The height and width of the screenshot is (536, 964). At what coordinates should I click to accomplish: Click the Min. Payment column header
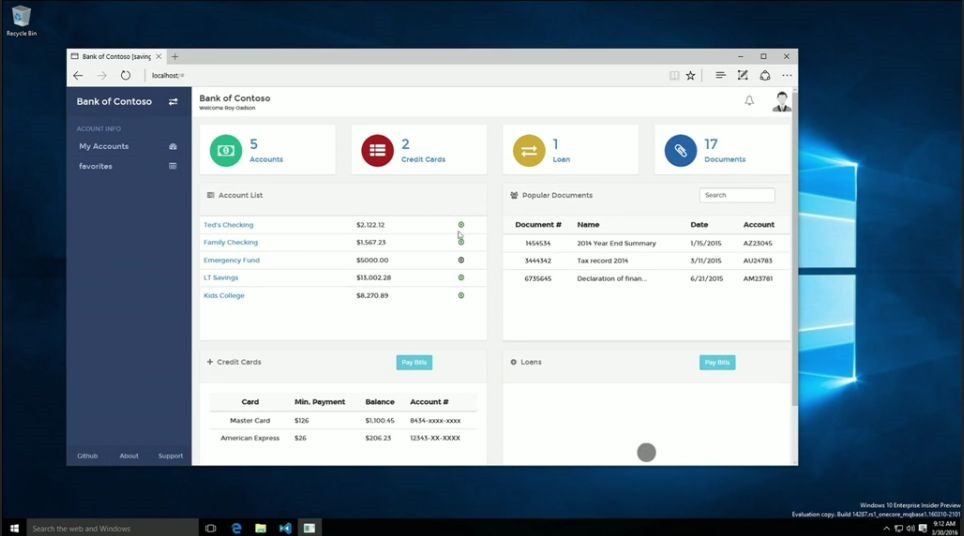point(320,402)
